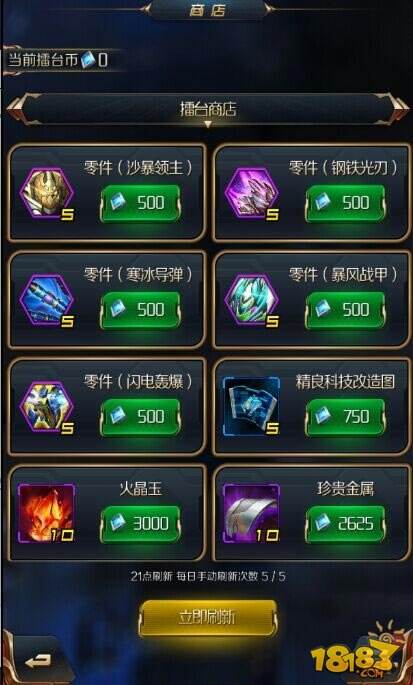Image resolution: width=413 pixels, height=685 pixels.
Task: Purchase 暴风战甲 part for 500
Action: (345, 310)
